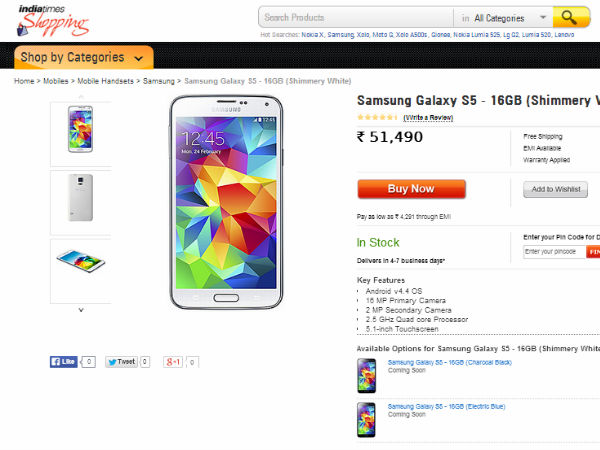Viewport: 600px width, 450px height.
Task: Go to Mobiles in breadcrumb
Action: (57, 81)
